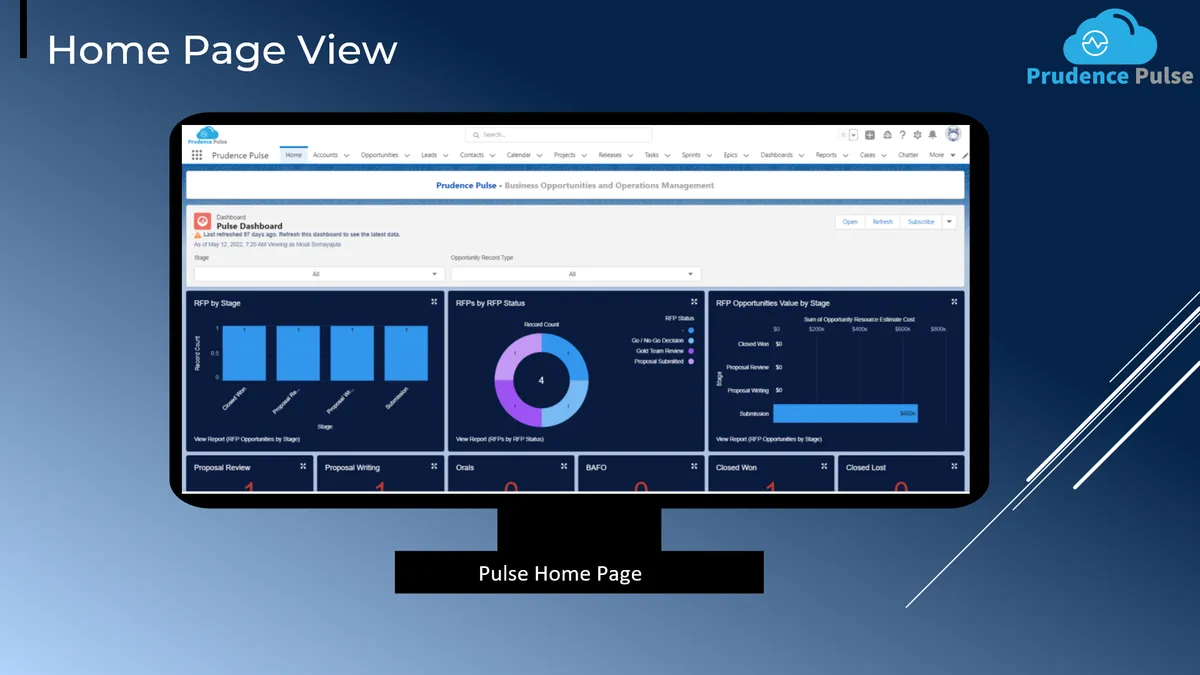Image resolution: width=1200 pixels, height=675 pixels.
Task: Expand the Dashboards tab chevron
Action: (x=801, y=155)
